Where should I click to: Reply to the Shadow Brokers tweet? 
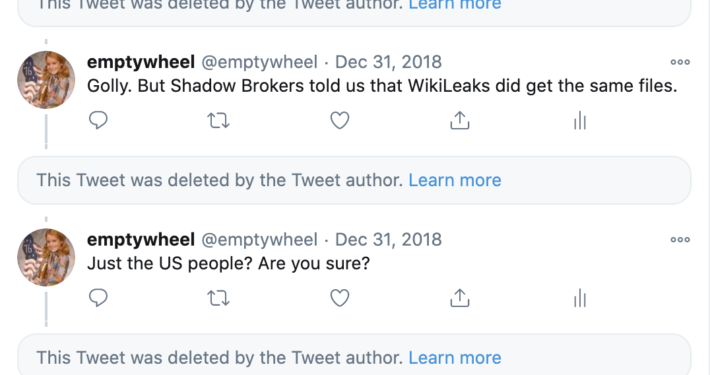(x=98, y=120)
